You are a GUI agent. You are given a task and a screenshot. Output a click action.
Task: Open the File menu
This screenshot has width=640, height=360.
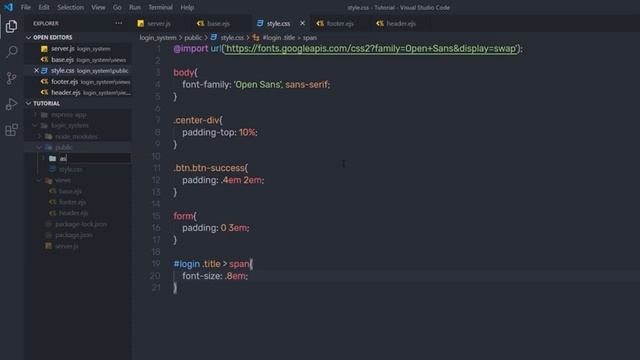click(x=26, y=7)
